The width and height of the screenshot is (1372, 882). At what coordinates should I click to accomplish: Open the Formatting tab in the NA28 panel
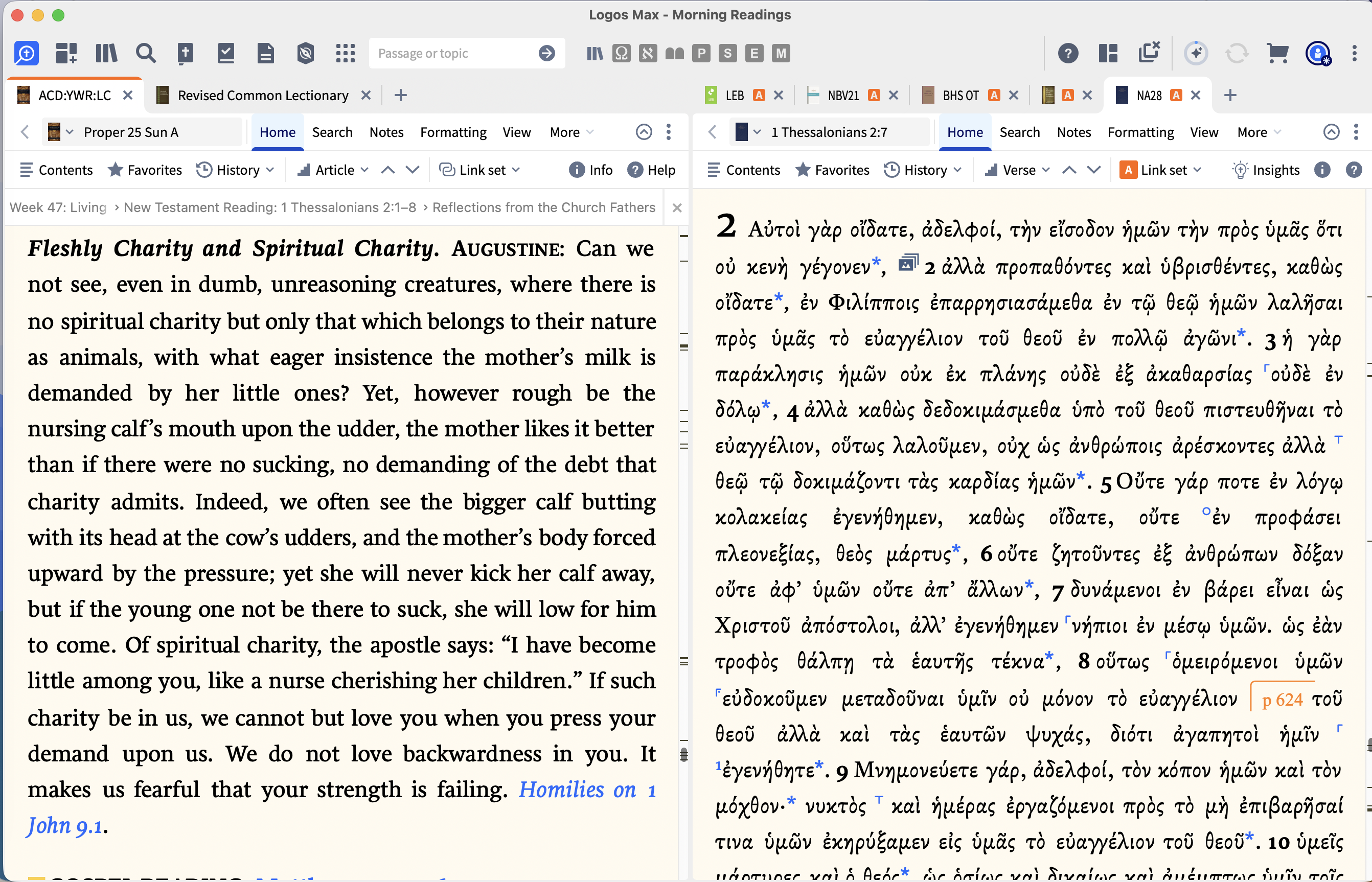[x=1140, y=132]
